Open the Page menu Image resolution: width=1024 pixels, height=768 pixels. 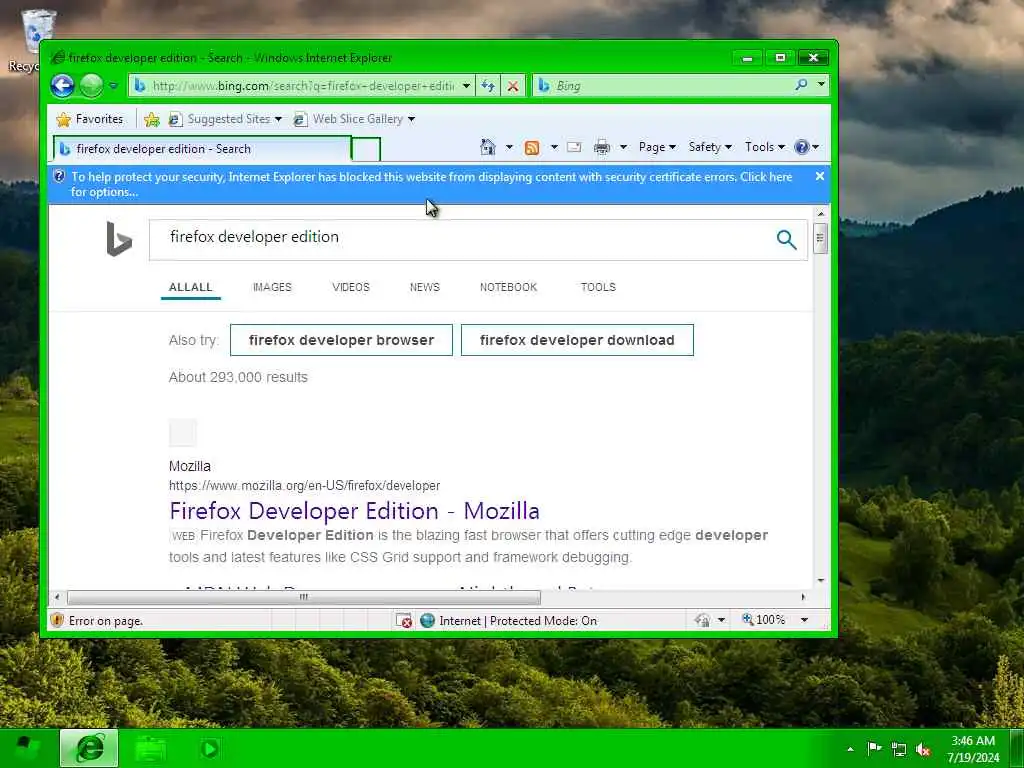[x=657, y=147]
